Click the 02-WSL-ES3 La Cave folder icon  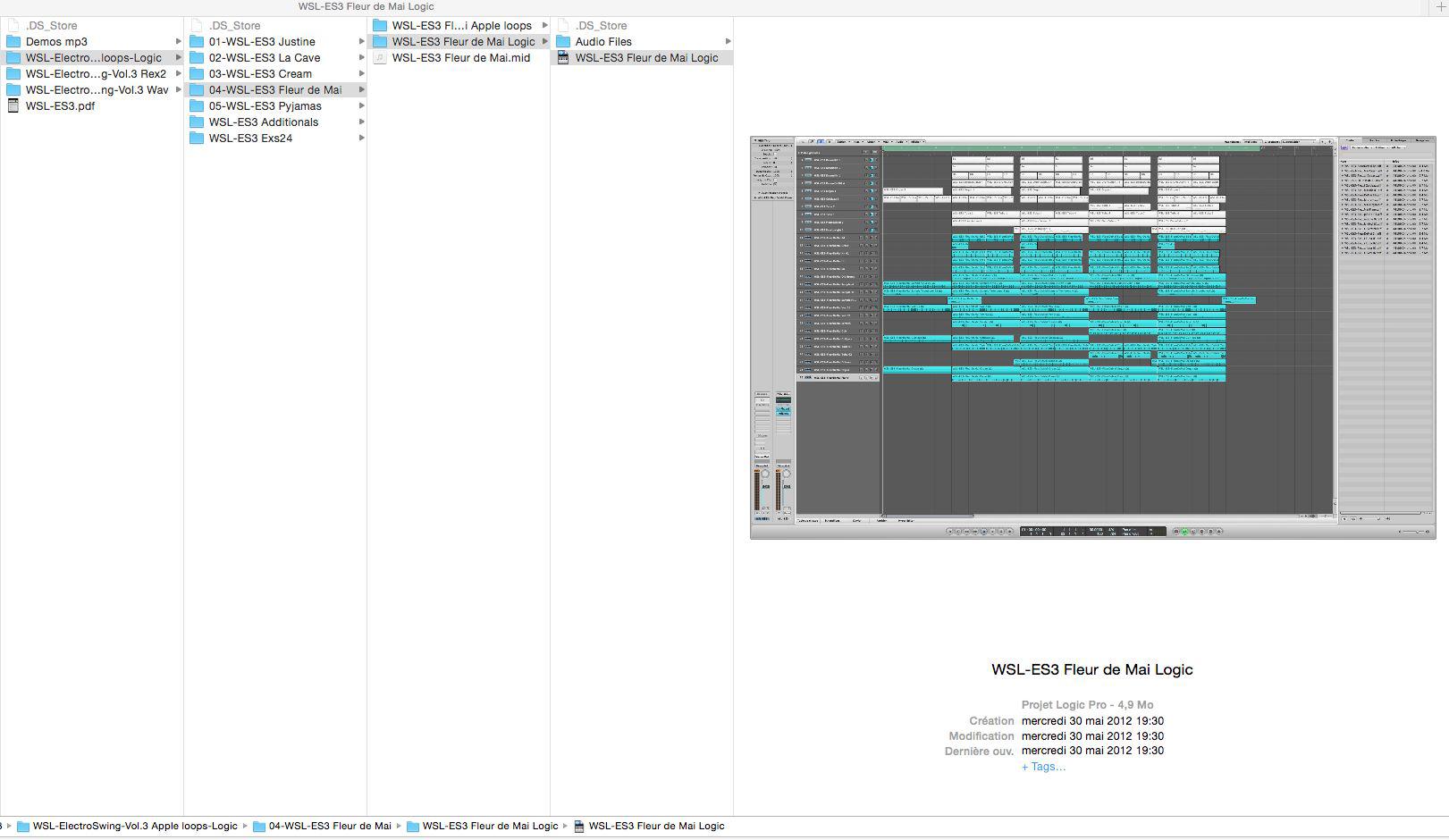click(x=197, y=58)
